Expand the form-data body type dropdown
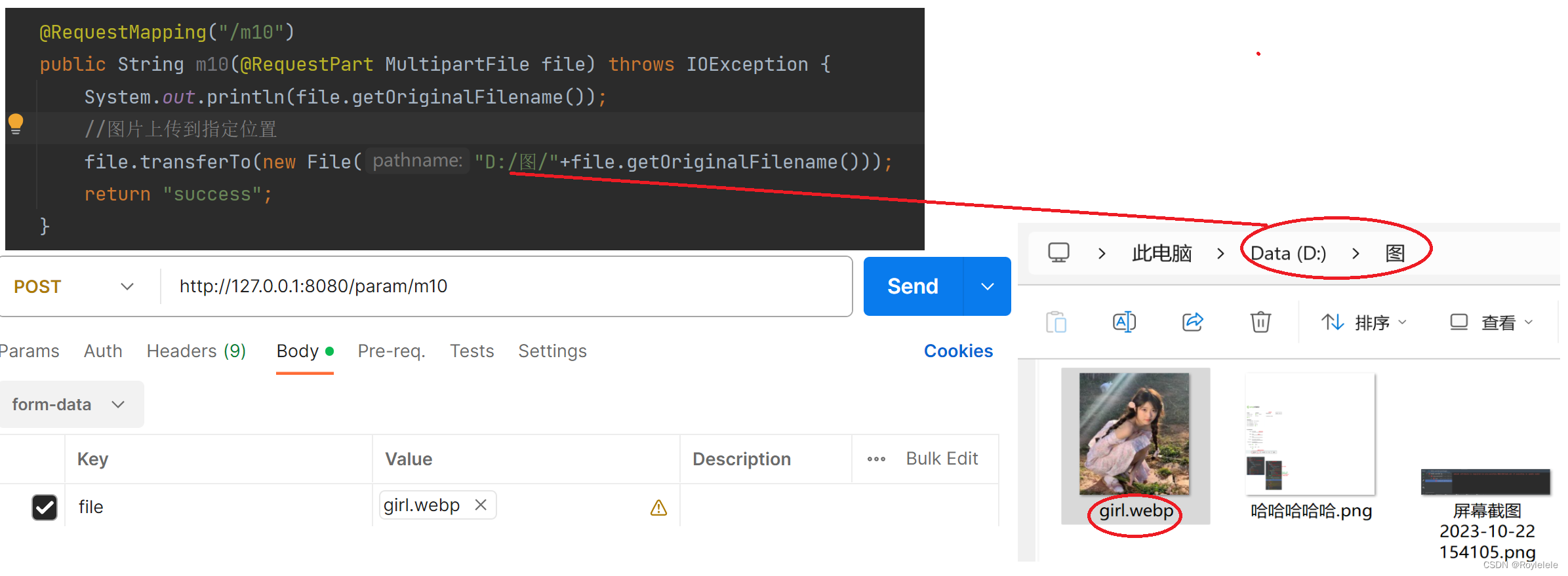This screenshot has height=576, width=1568. tap(71, 404)
